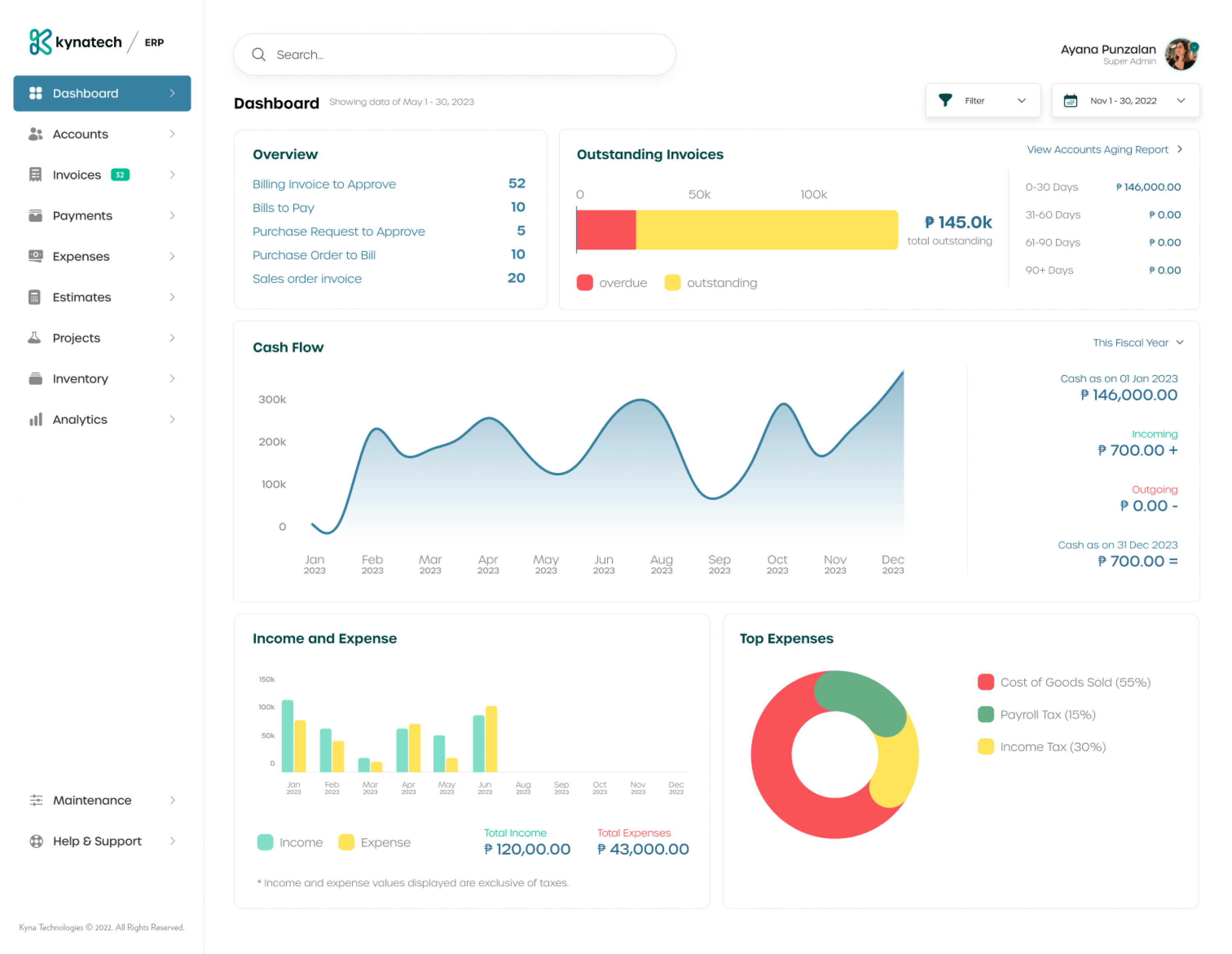This screenshot has height=954, width=1232.
Task: Open the Filter dropdown
Action: (x=982, y=101)
